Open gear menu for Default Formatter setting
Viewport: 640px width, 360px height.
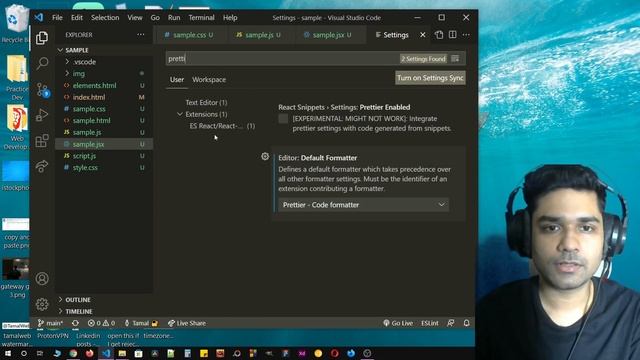coord(265,156)
